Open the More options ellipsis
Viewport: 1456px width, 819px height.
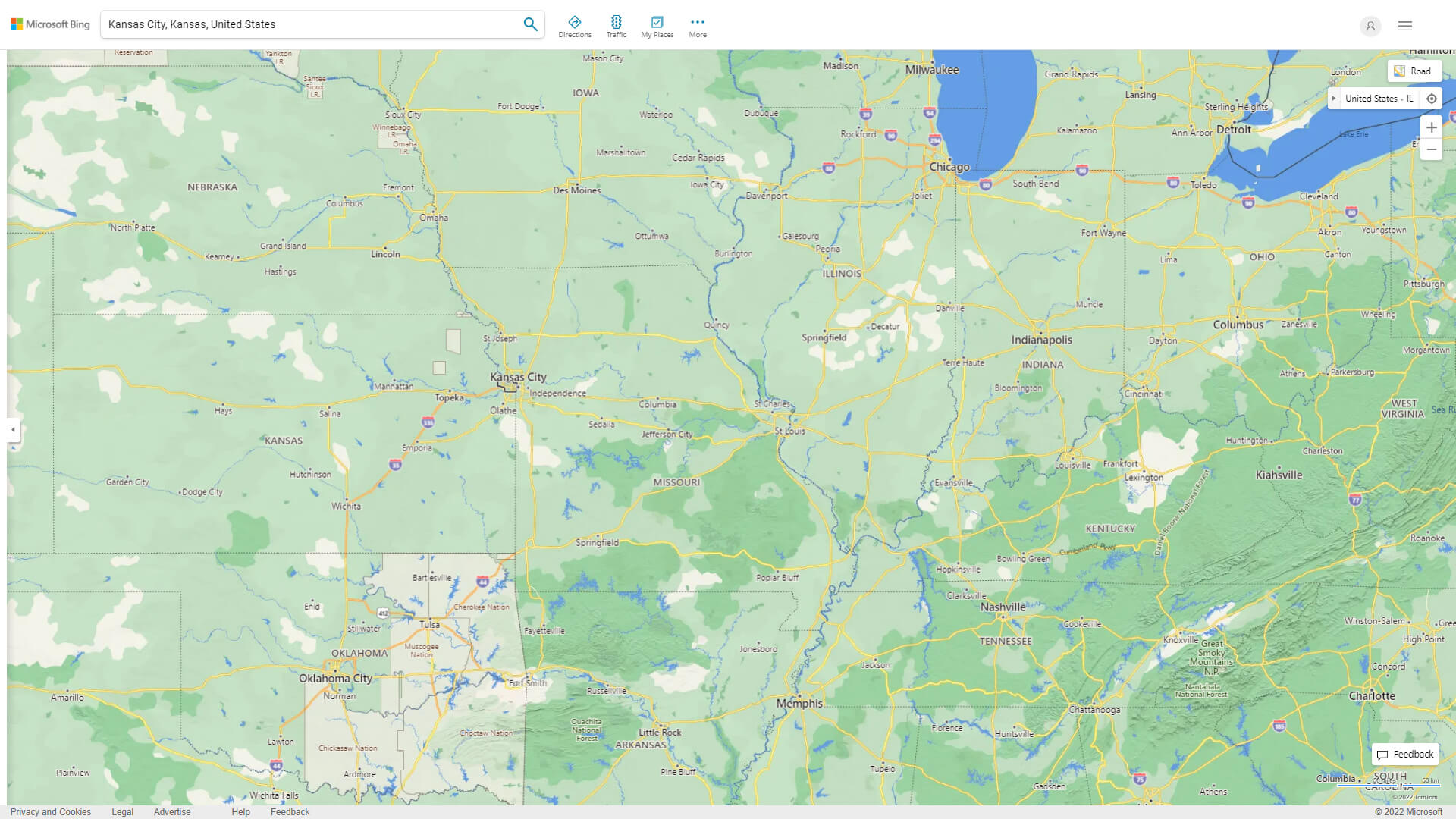click(697, 24)
